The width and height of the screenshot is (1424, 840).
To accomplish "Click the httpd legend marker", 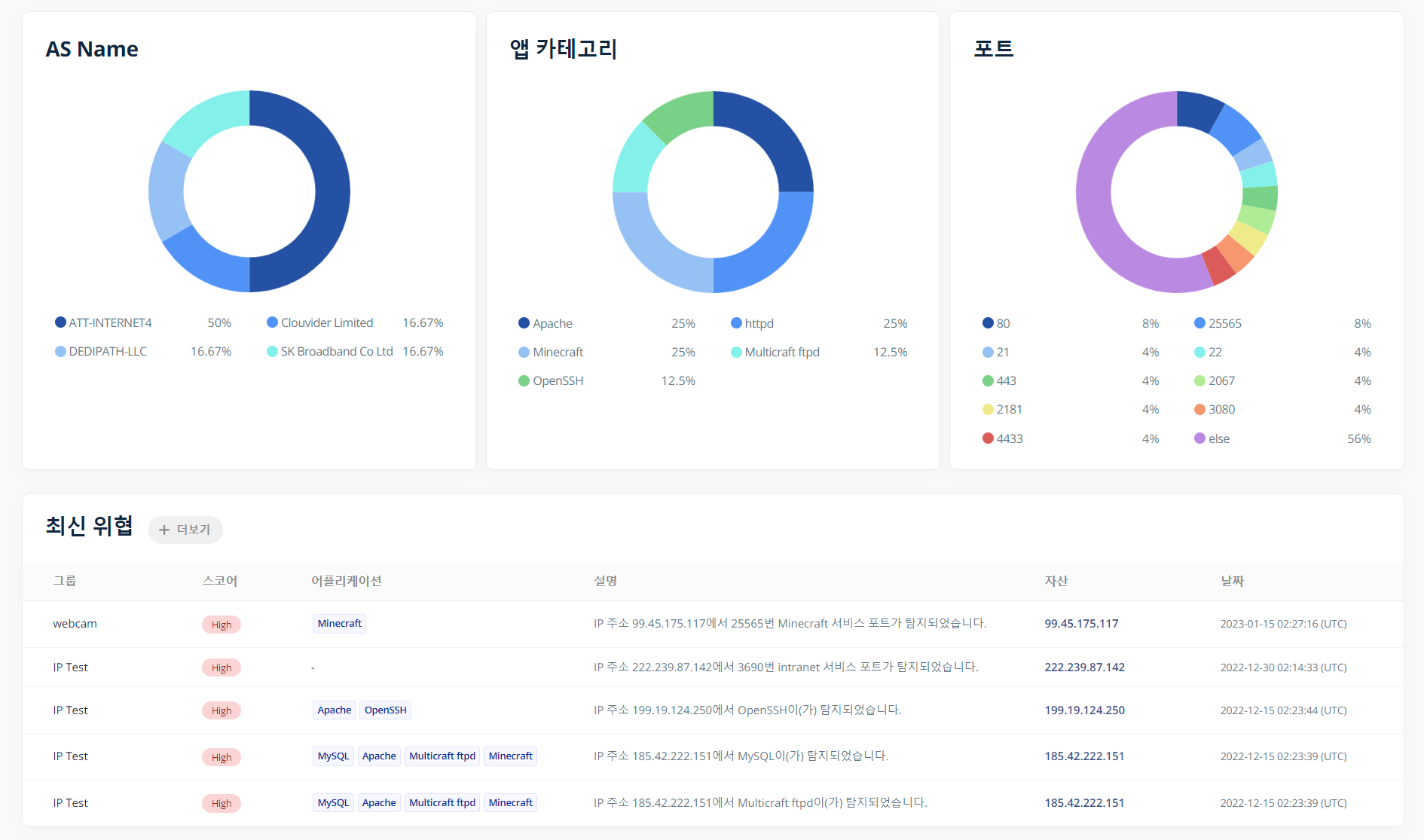I will click(x=736, y=323).
